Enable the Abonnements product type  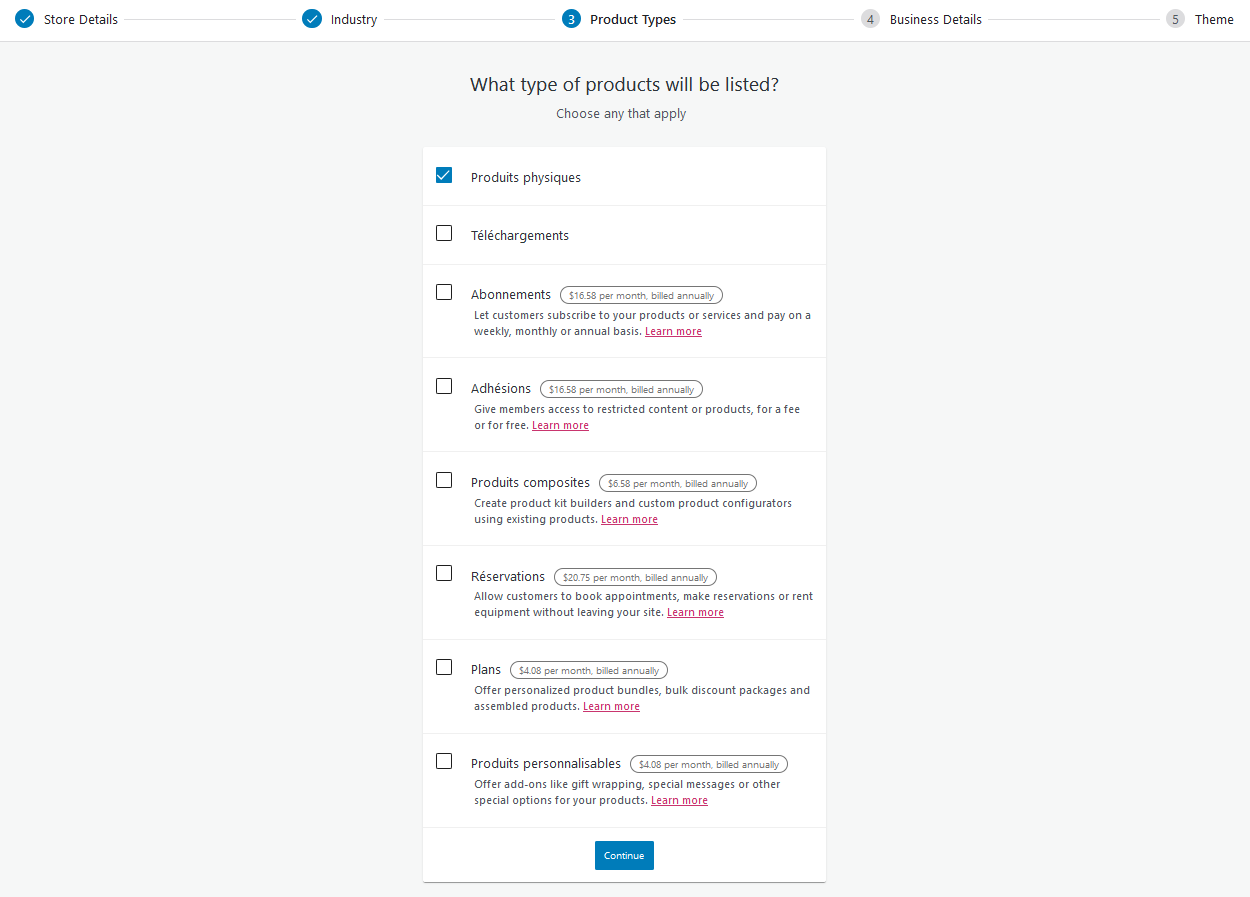click(x=444, y=291)
